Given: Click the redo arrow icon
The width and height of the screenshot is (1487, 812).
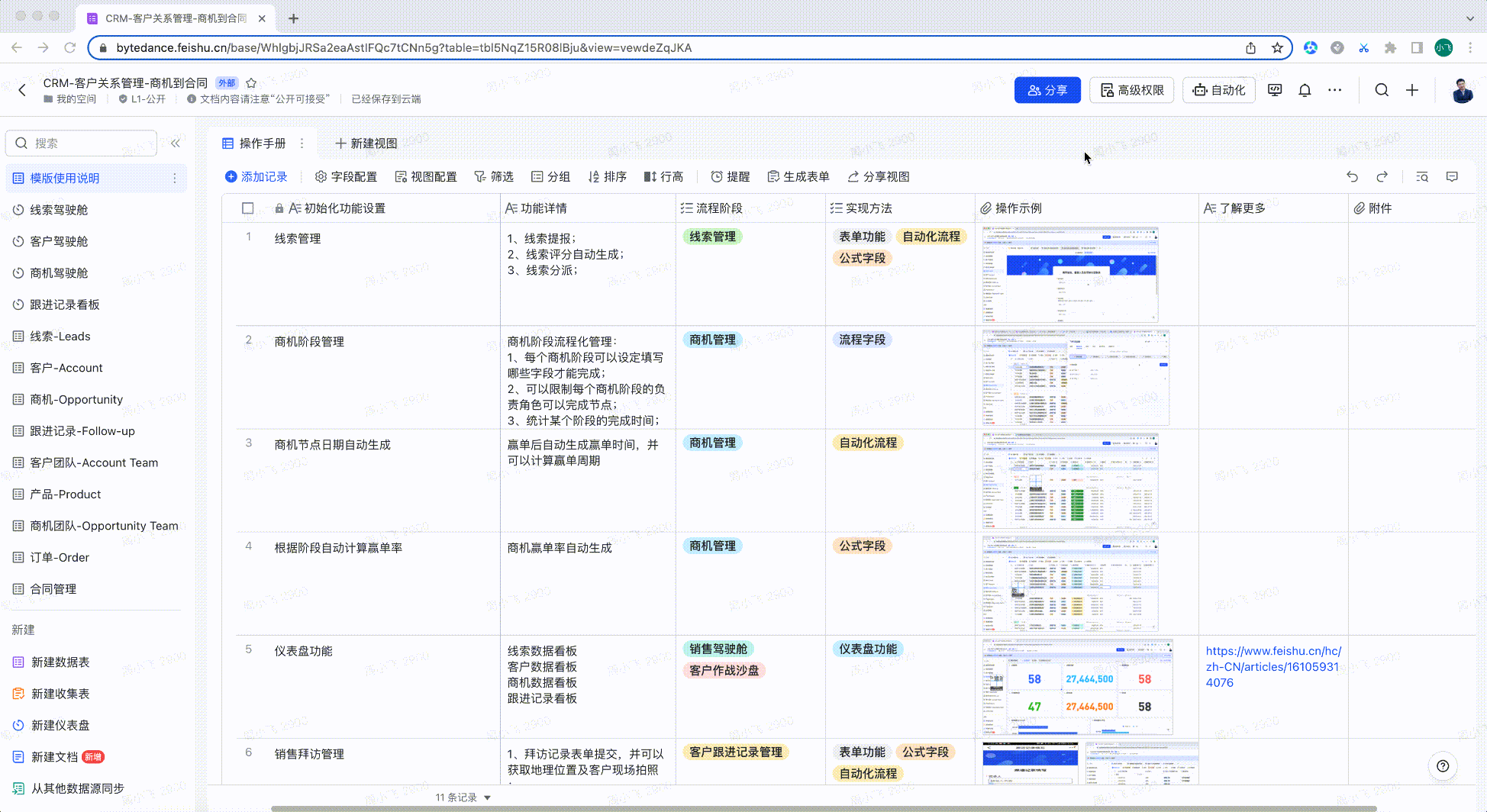Looking at the screenshot, I should pyautogui.click(x=1382, y=176).
